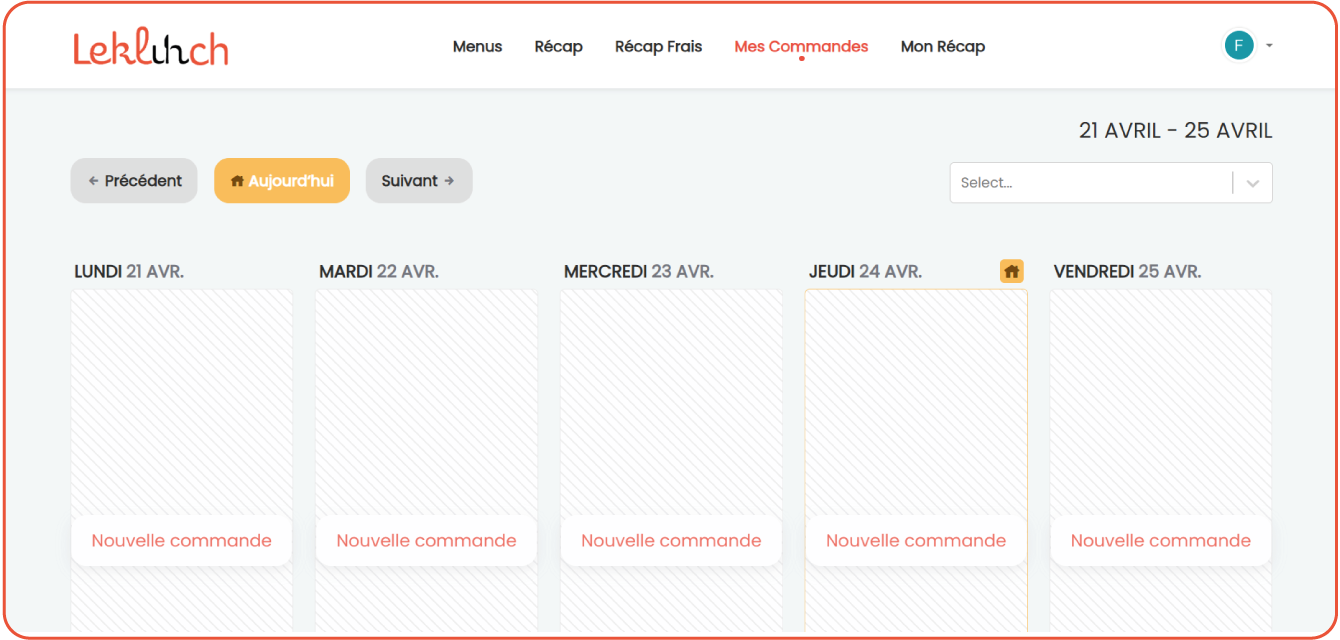Jump to today with Aujourd'hui button
This screenshot has height=640, width=1340.
point(282,181)
